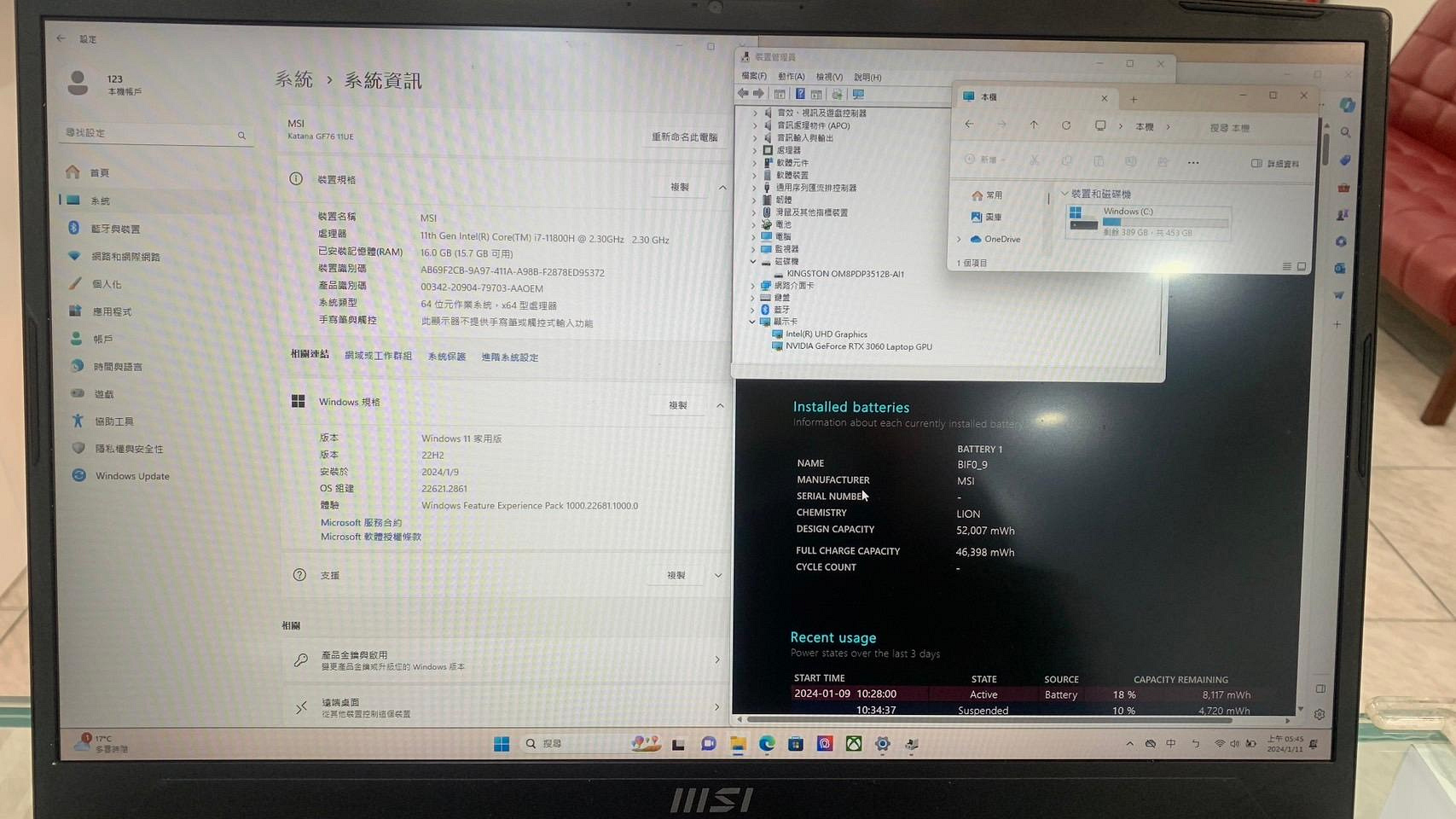This screenshot has width=1456, height=819.
Task: Add new tab in File Explorer
Action: (1134, 99)
